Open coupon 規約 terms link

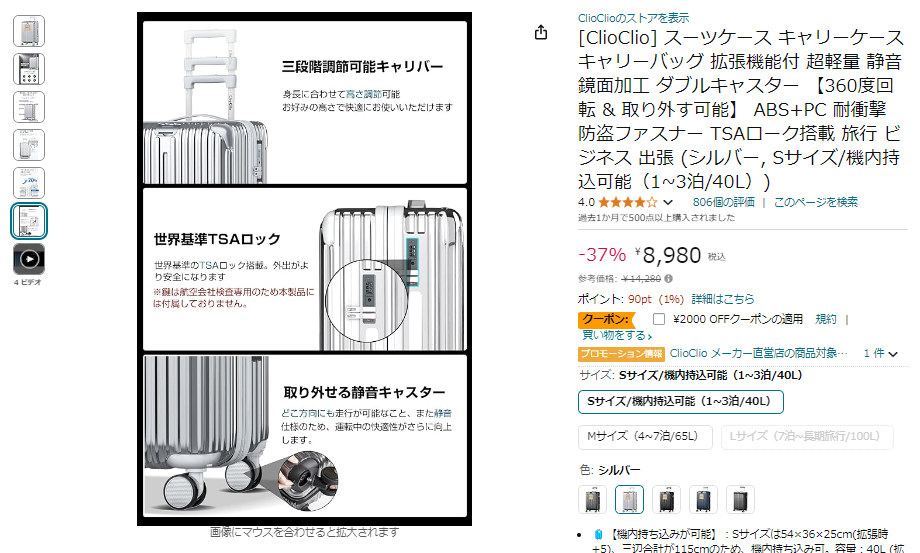tap(826, 319)
